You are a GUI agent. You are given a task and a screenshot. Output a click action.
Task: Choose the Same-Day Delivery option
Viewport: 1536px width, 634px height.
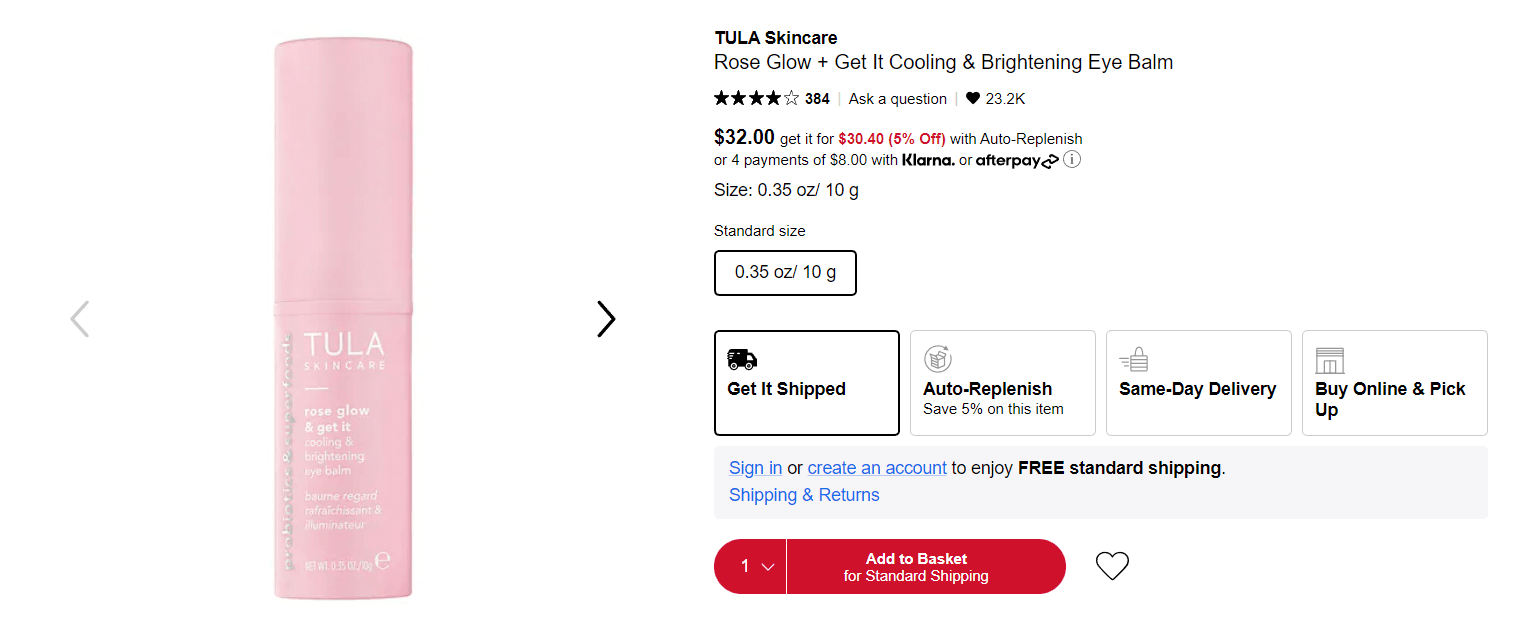coord(1198,389)
